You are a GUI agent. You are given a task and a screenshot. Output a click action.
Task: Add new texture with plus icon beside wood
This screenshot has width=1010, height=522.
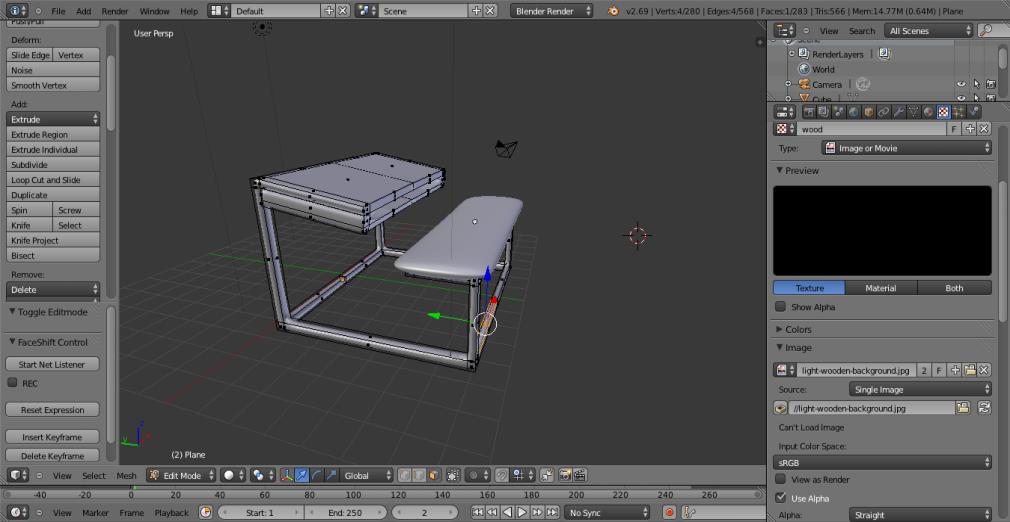(x=970, y=129)
